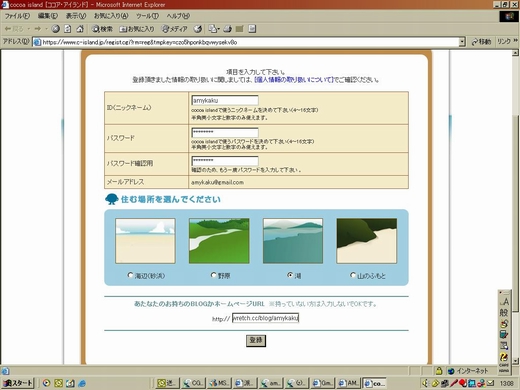Select the seaside beach (海辺) radio button
520x390 pixels.
point(130,275)
